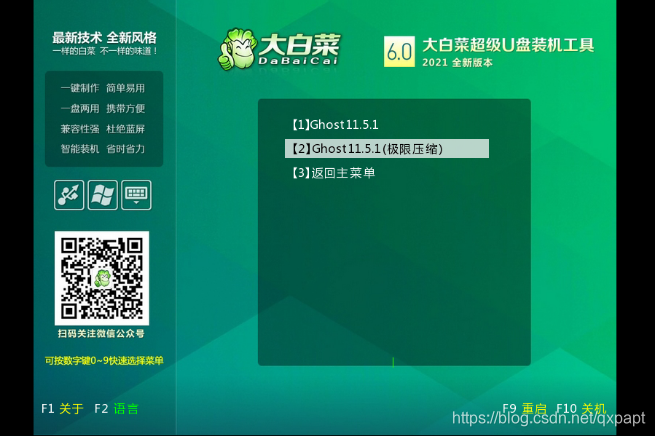Click the keyboard icon

136,195
